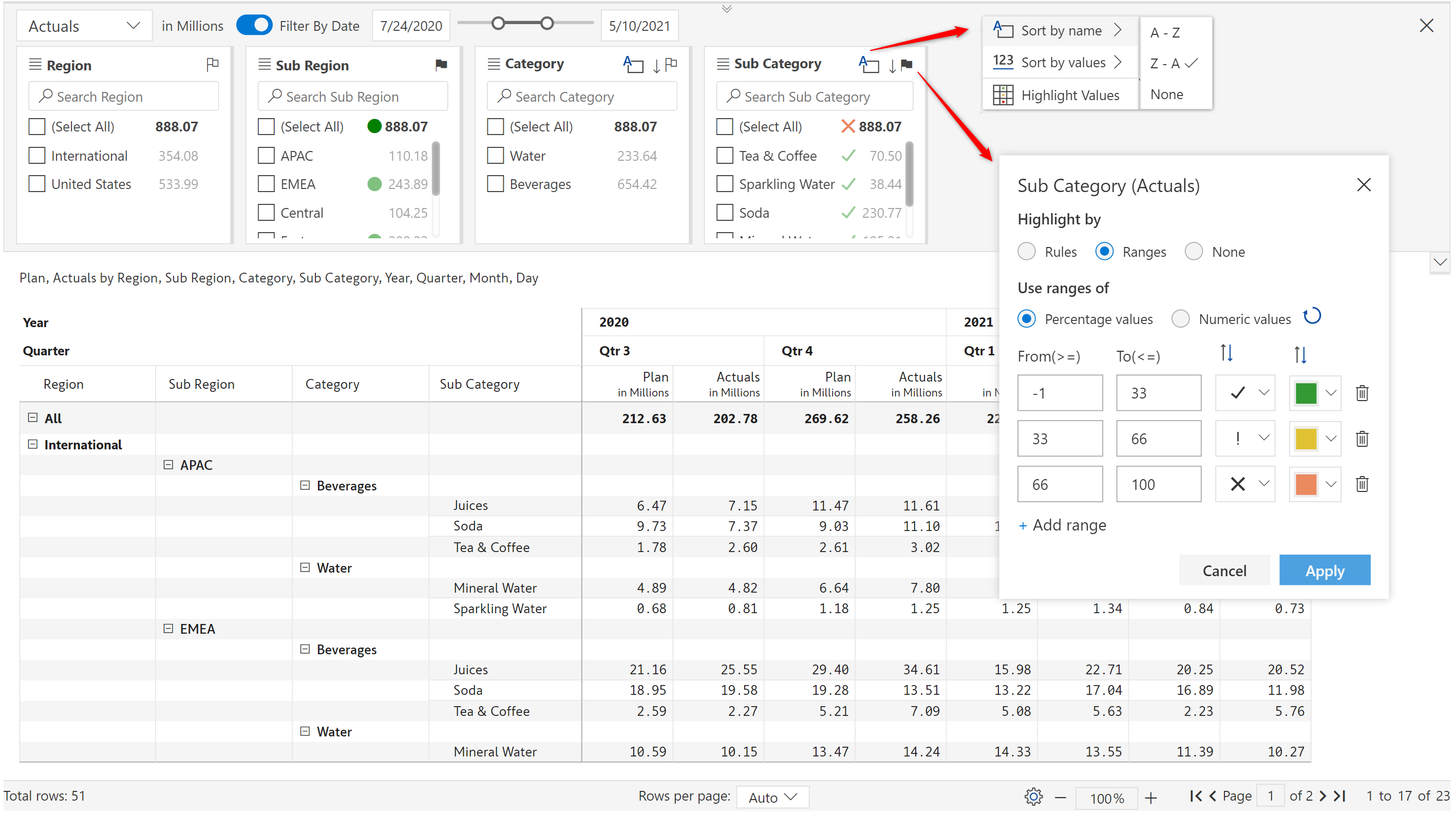1456x815 pixels.
Task: Delete the 33 to 66 range row
Action: tap(1362, 439)
